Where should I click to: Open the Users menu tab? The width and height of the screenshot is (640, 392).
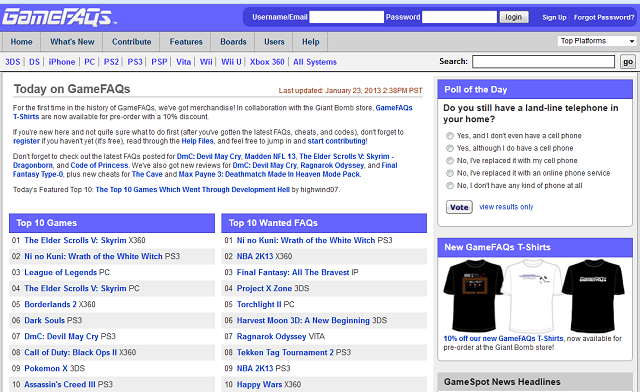point(274,42)
